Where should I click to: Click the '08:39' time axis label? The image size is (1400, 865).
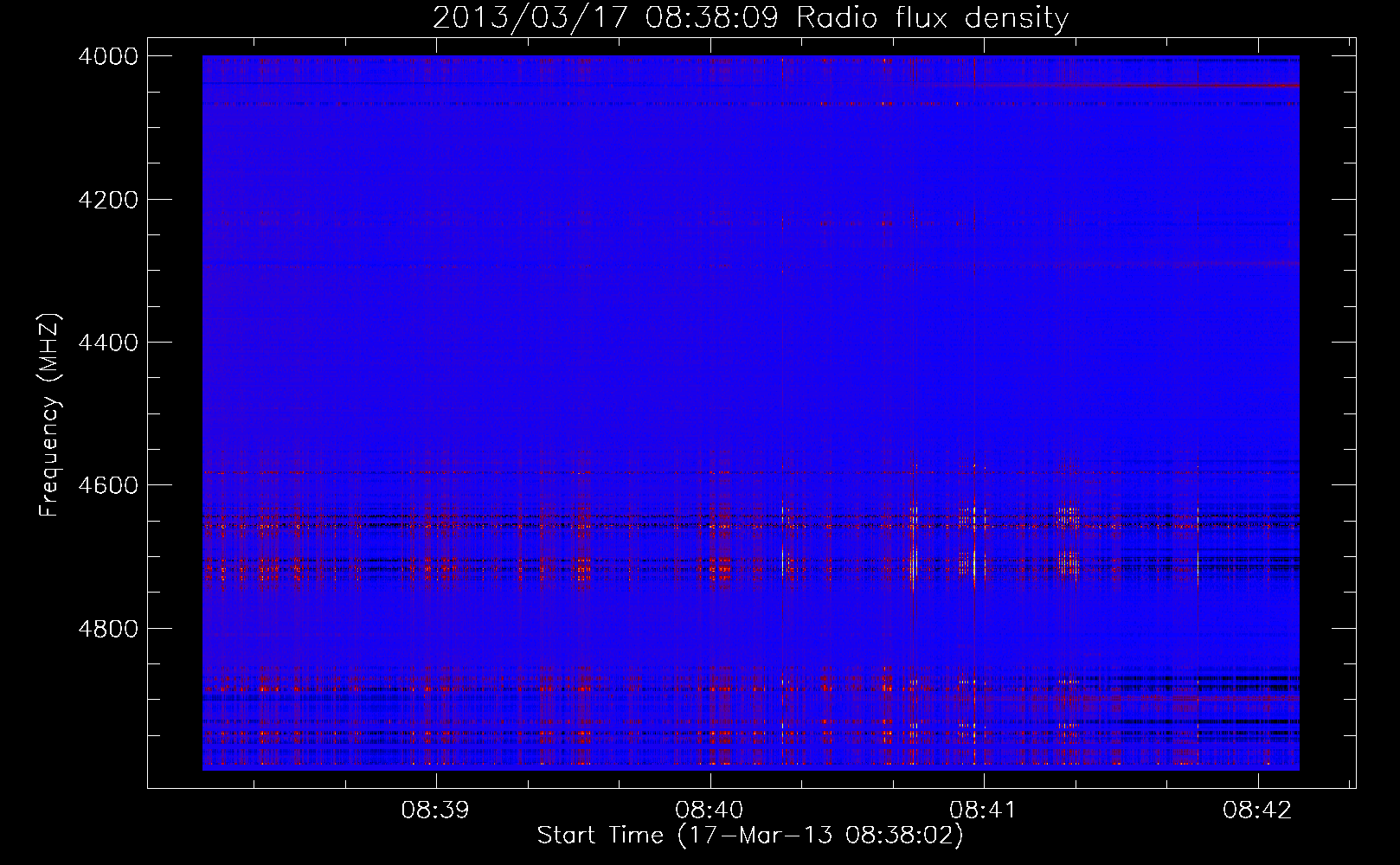click(435, 810)
